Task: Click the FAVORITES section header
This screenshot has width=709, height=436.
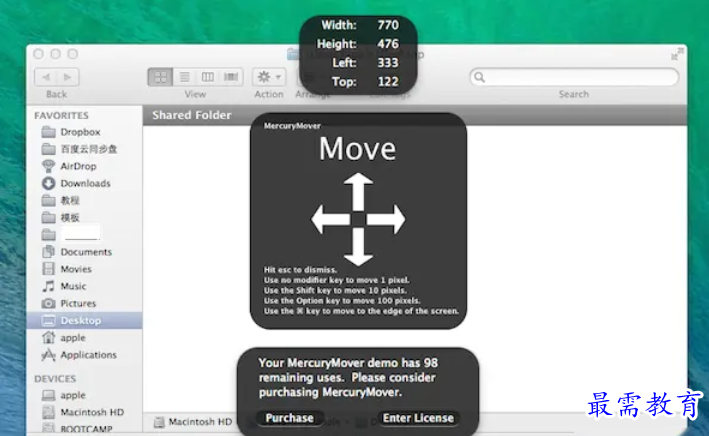Action: pos(61,116)
